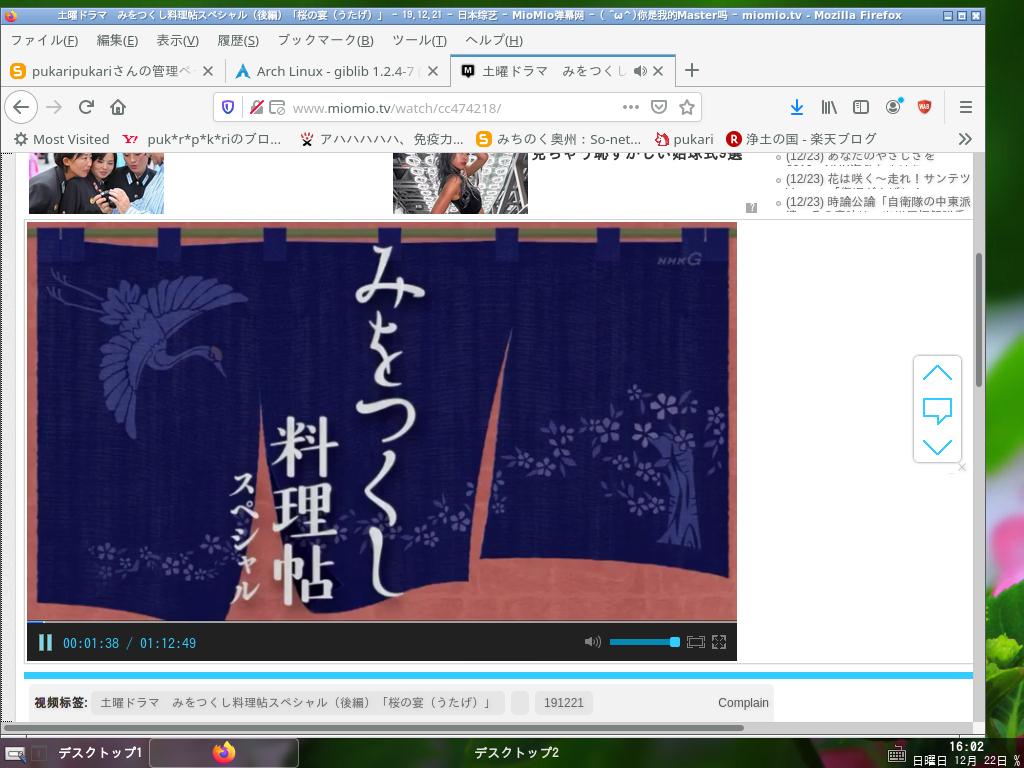Click the up chevron in floating widget
Viewport: 1024px width, 768px height.
click(x=937, y=373)
